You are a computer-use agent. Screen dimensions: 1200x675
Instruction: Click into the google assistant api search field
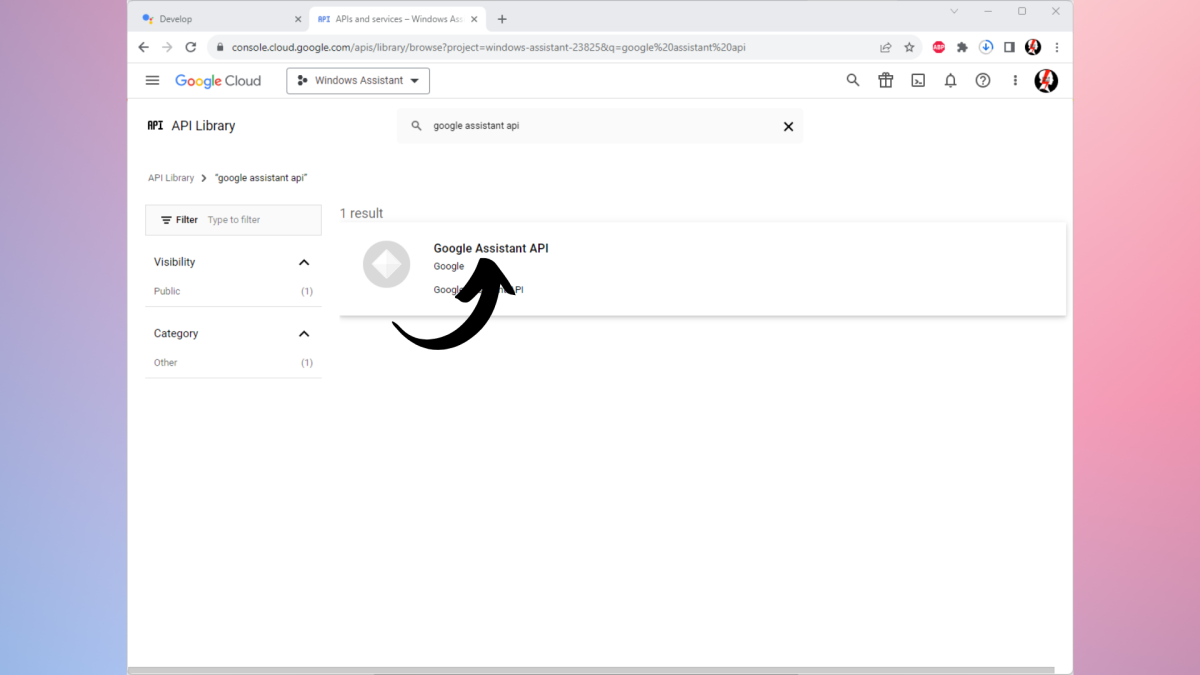click(600, 127)
